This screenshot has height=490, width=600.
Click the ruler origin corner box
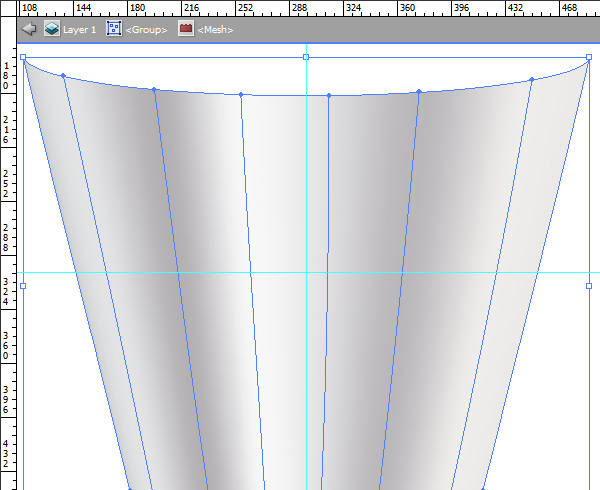pos(8,8)
